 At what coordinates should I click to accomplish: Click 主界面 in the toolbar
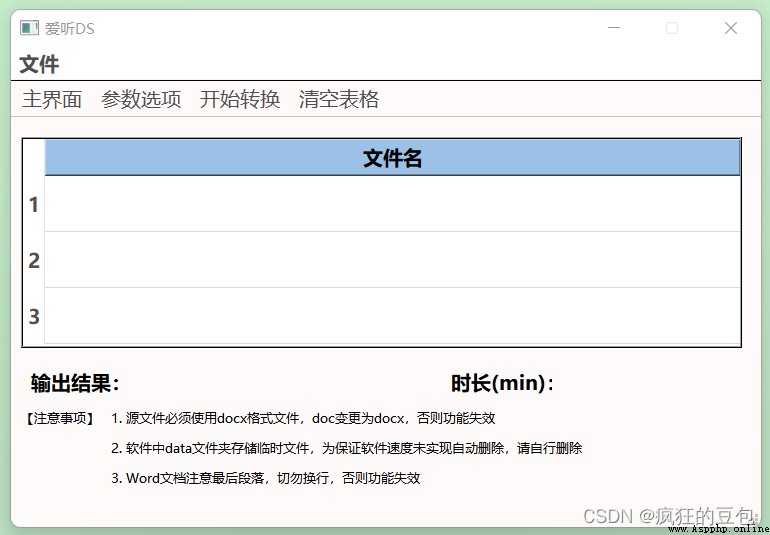(52, 99)
